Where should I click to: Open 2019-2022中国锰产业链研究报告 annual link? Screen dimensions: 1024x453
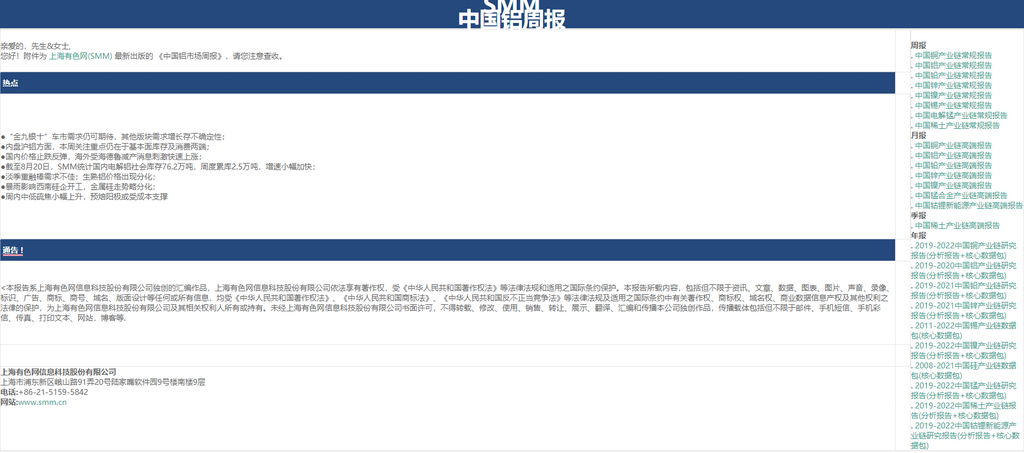coord(964,390)
